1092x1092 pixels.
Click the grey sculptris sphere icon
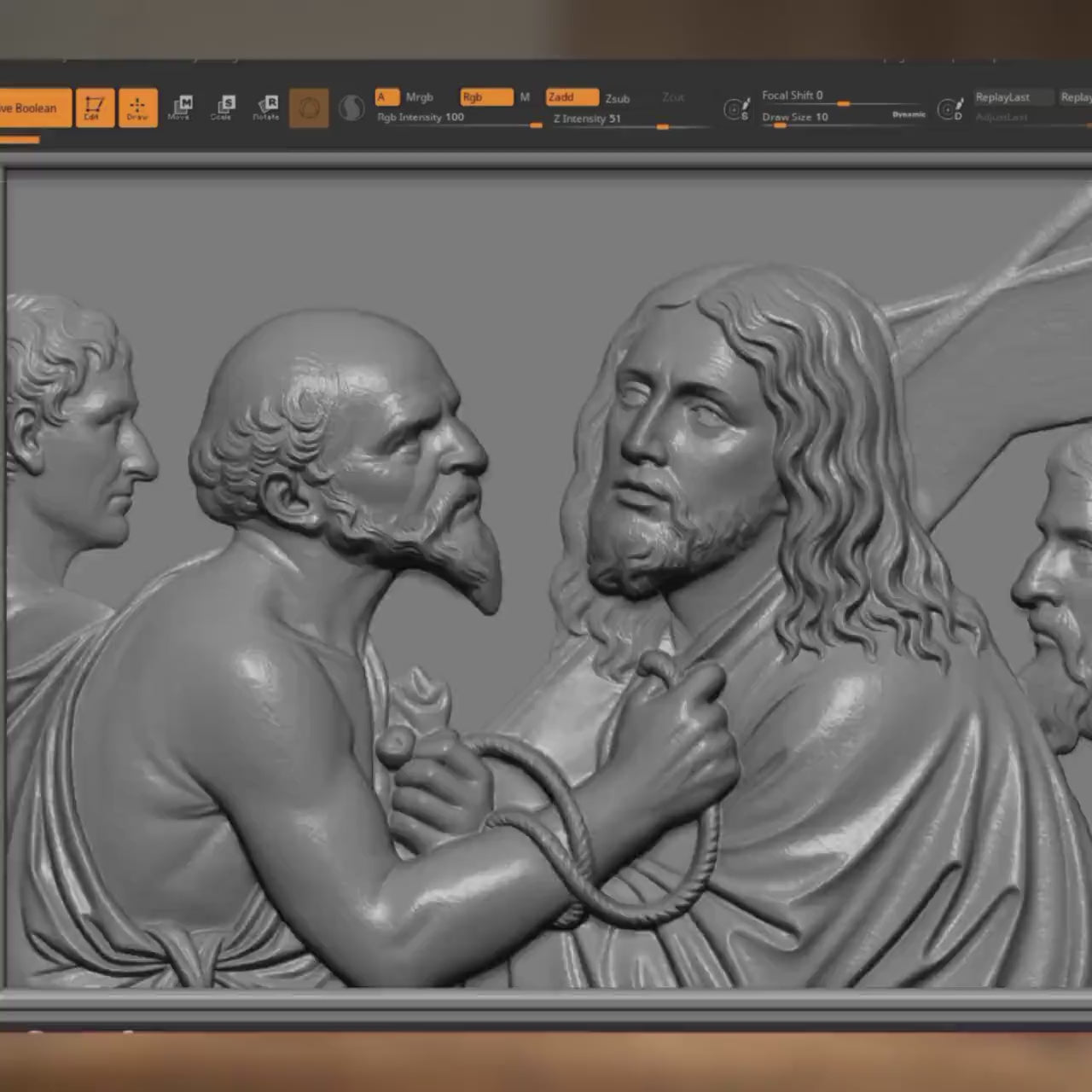pos(351,108)
